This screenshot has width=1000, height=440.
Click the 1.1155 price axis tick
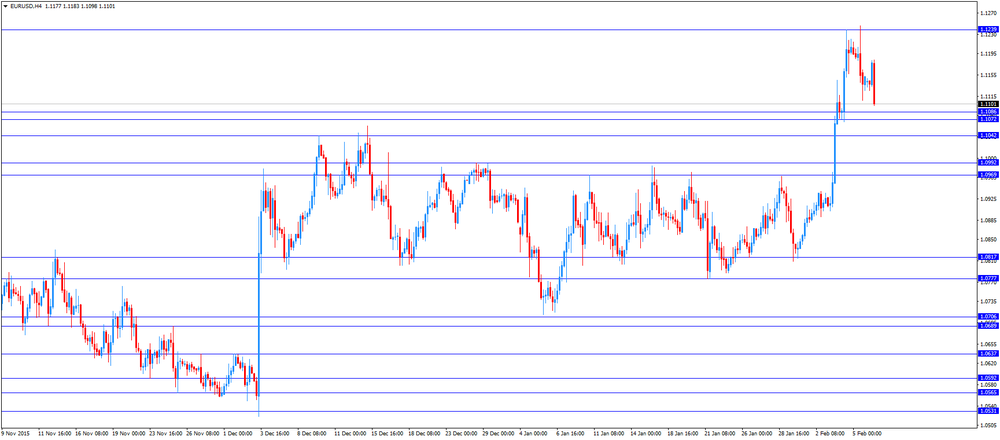(x=989, y=75)
